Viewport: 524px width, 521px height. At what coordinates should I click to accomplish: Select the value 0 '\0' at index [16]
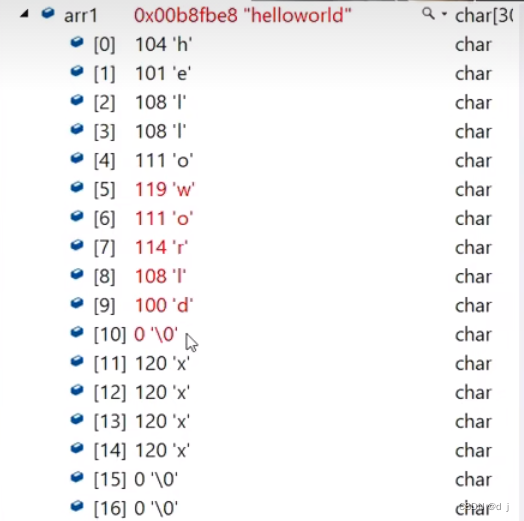point(156,509)
